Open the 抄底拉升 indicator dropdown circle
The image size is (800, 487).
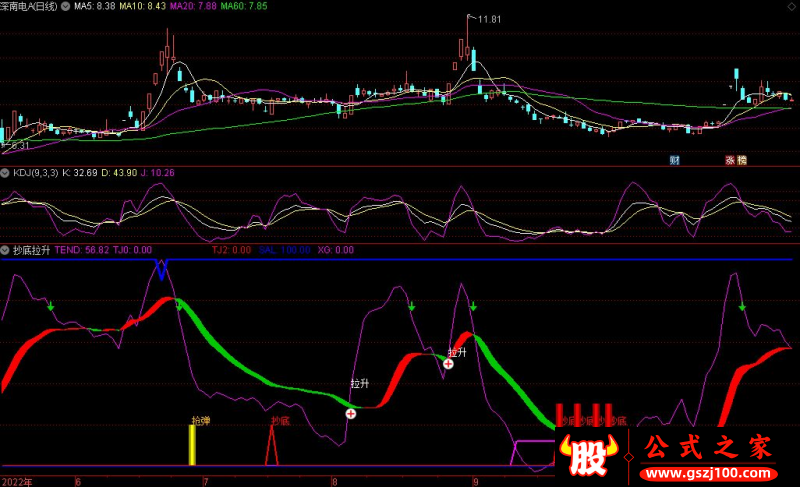(5, 250)
